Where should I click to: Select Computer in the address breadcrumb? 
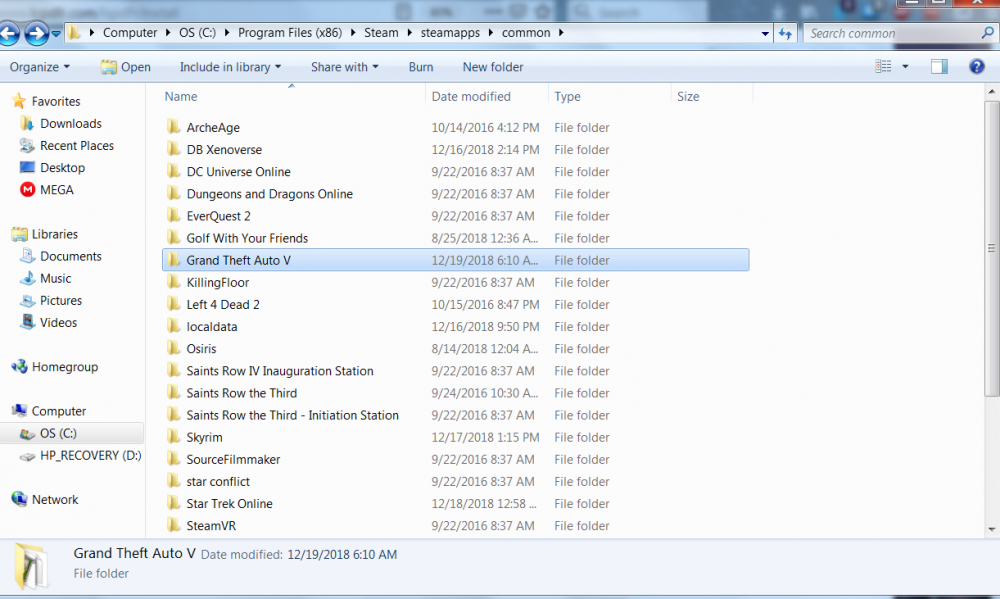130,33
